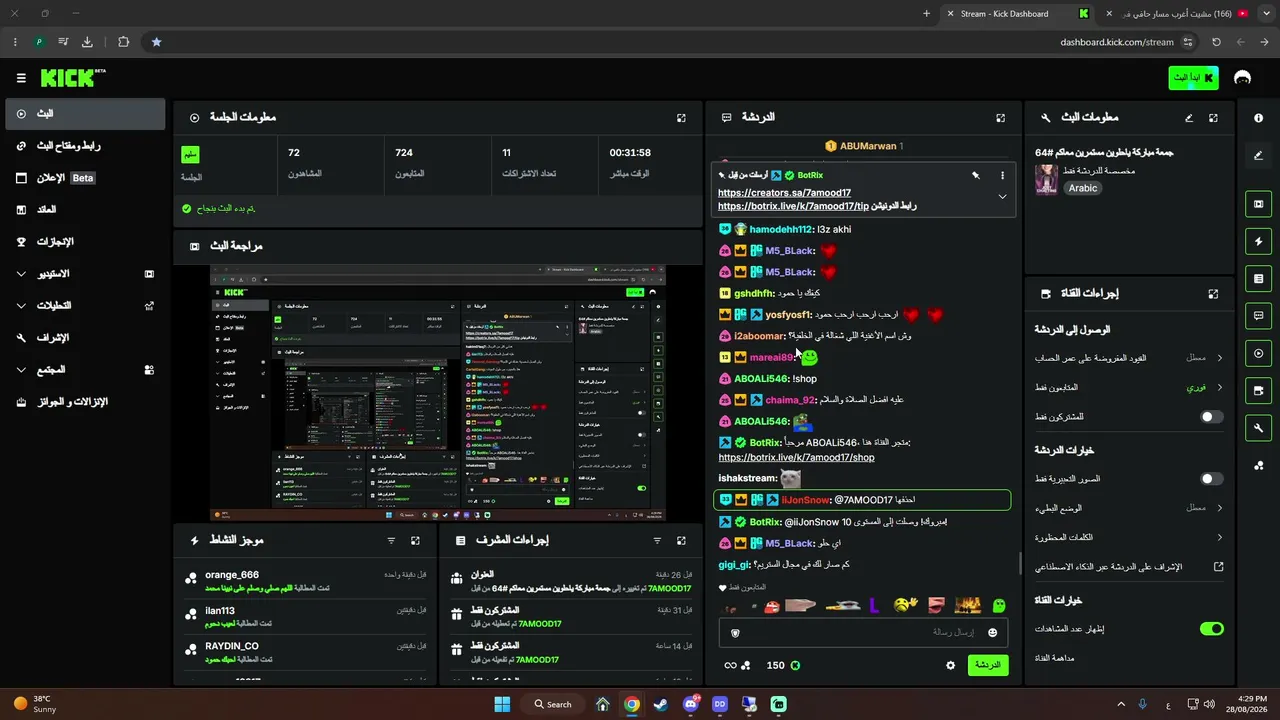The width and height of the screenshot is (1280, 720).
Task: Open chat settings gear icon
Action: 950,665
